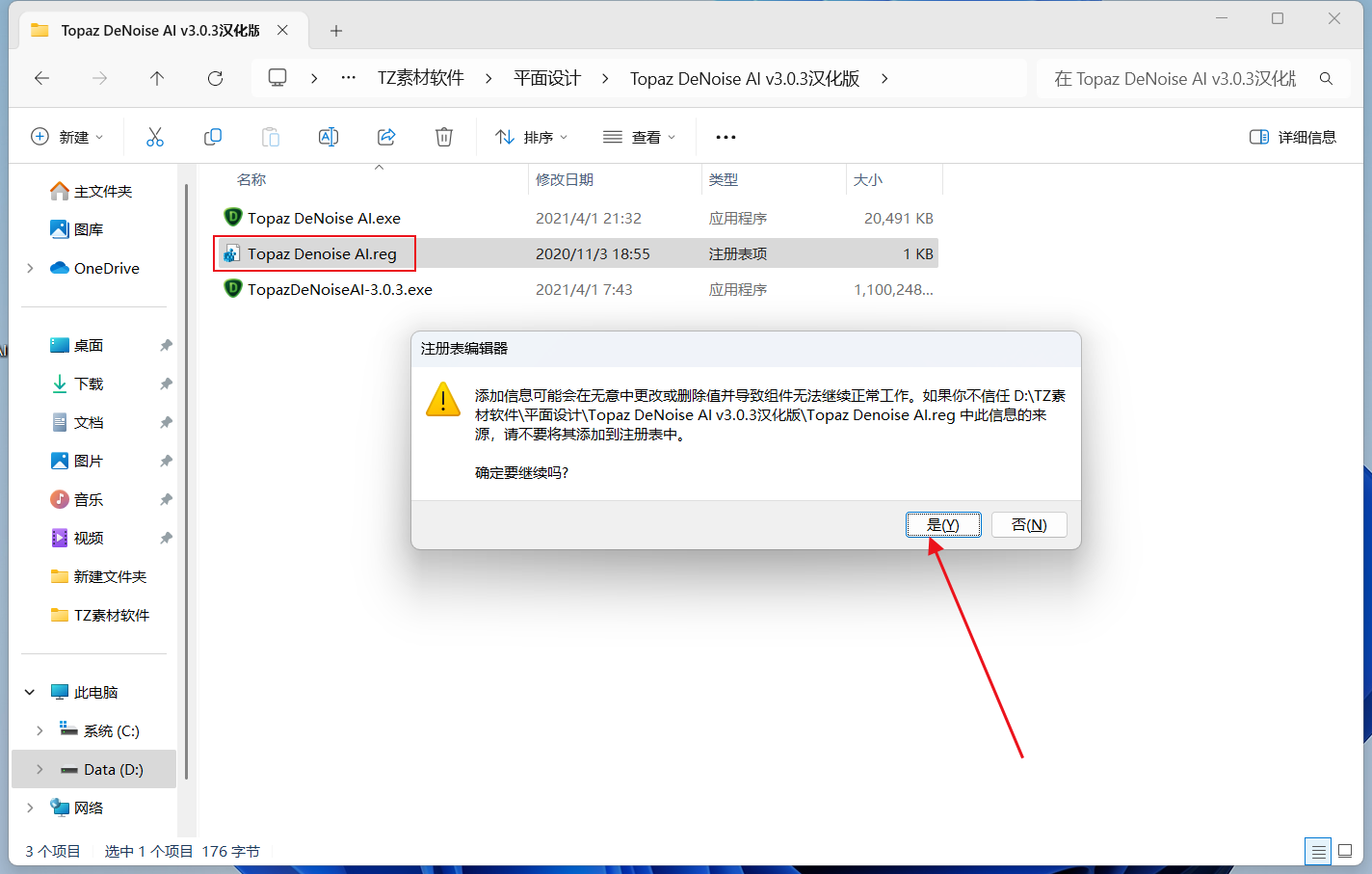
Task: Show hidden breadcrumb path with ellipsis
Action: 349,78
